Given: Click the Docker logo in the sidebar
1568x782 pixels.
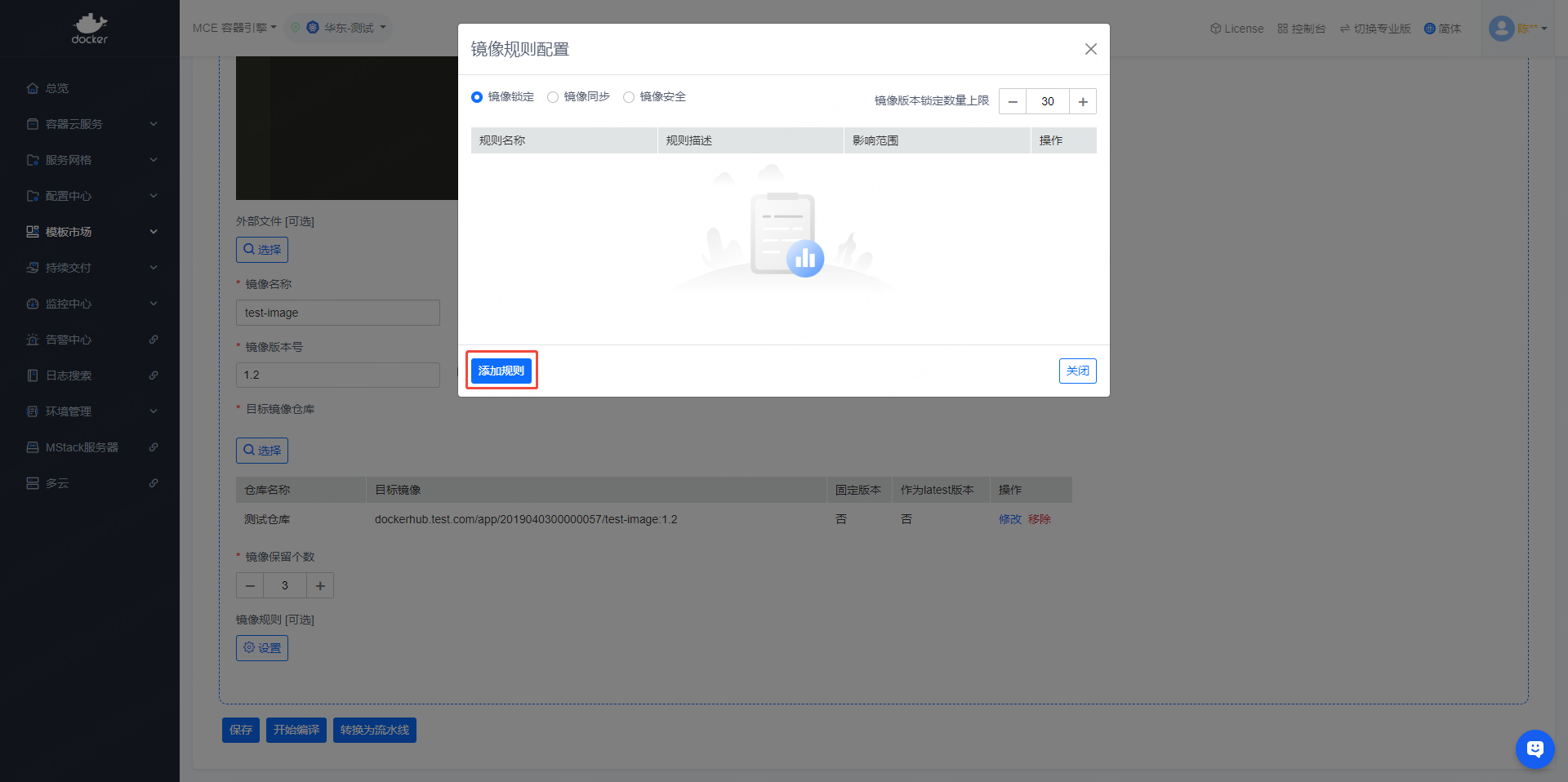Looking at the screenshot, I should point(89,28).
